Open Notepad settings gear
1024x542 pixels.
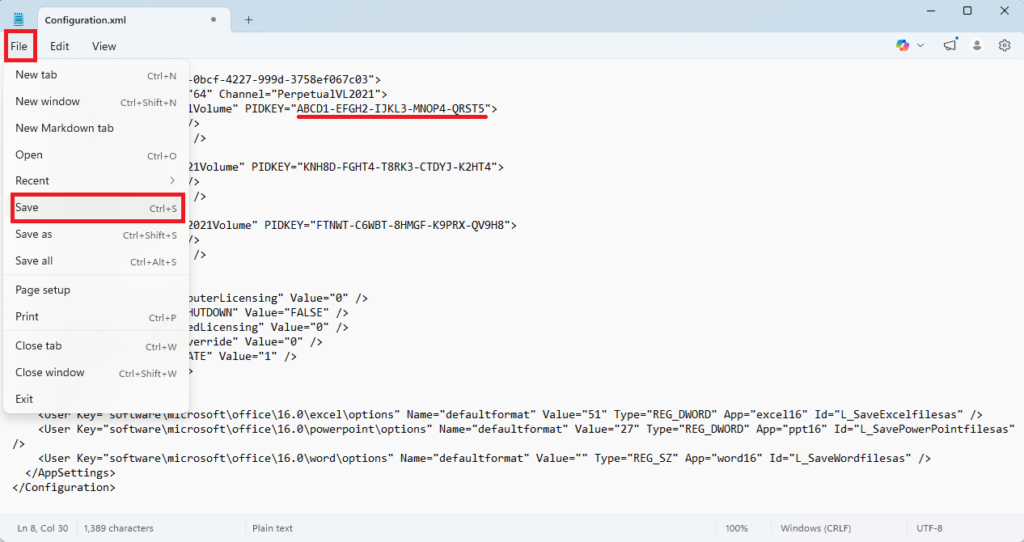(x=1004, y=45)
